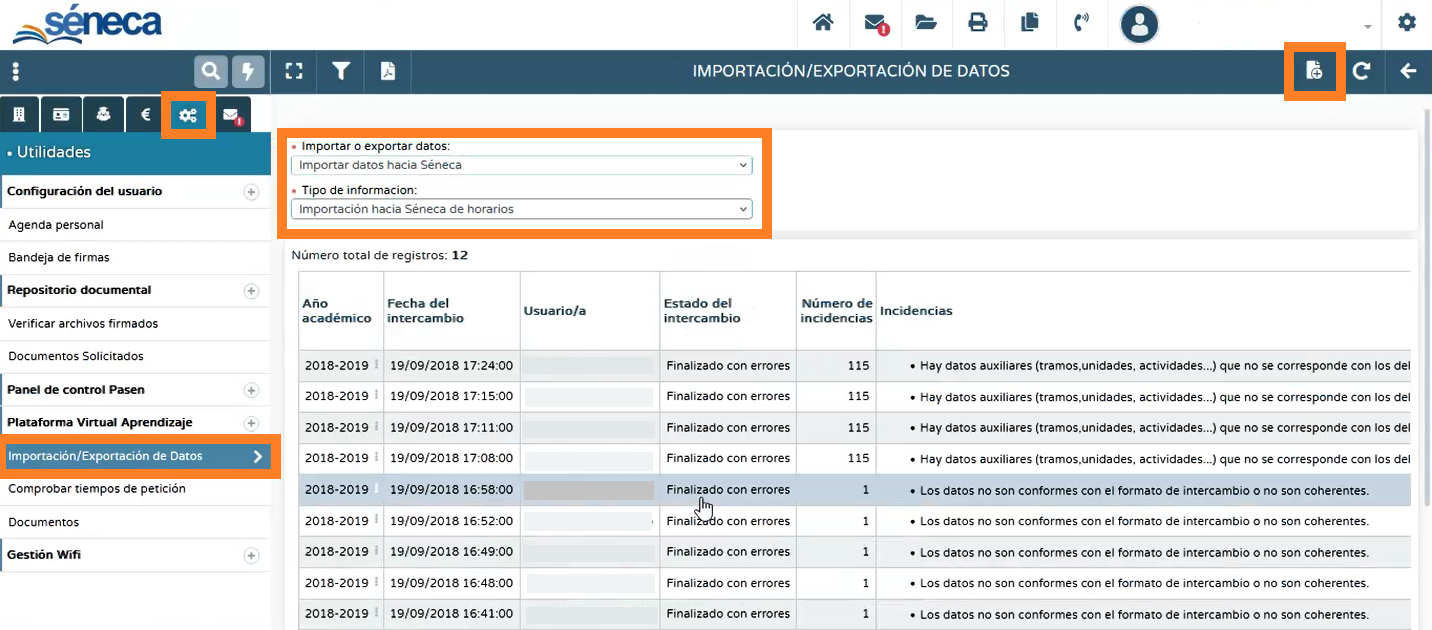The height and width of the screenshot is (630, 1432).
Task: Toggle fullscreen view icon
Action: pos(293,71)
